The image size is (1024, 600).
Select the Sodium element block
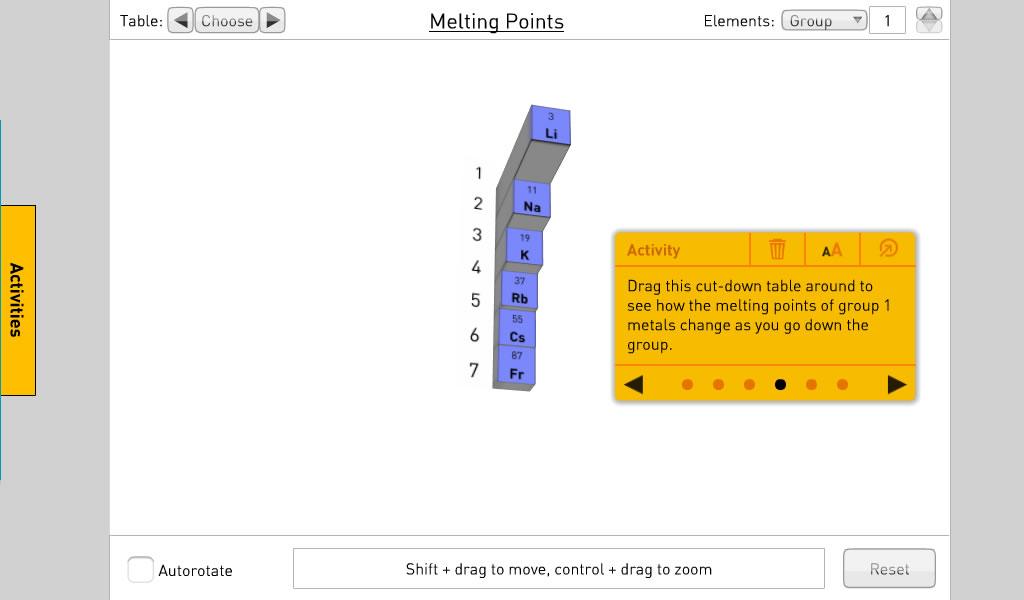coord(532,200)
